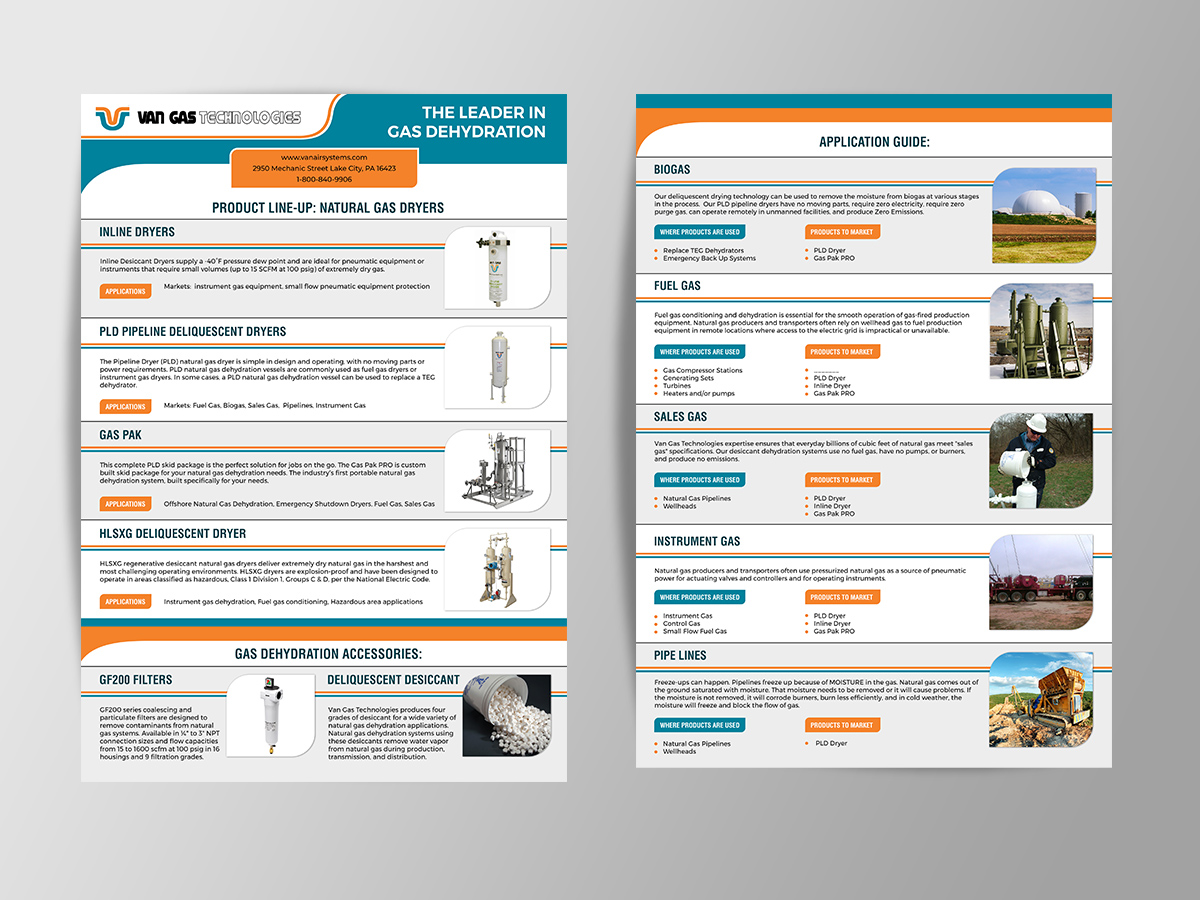Select the 'Heaters and/or pumps' bullet
Viewport: 1200px width, 900px height.
[699, 394]
